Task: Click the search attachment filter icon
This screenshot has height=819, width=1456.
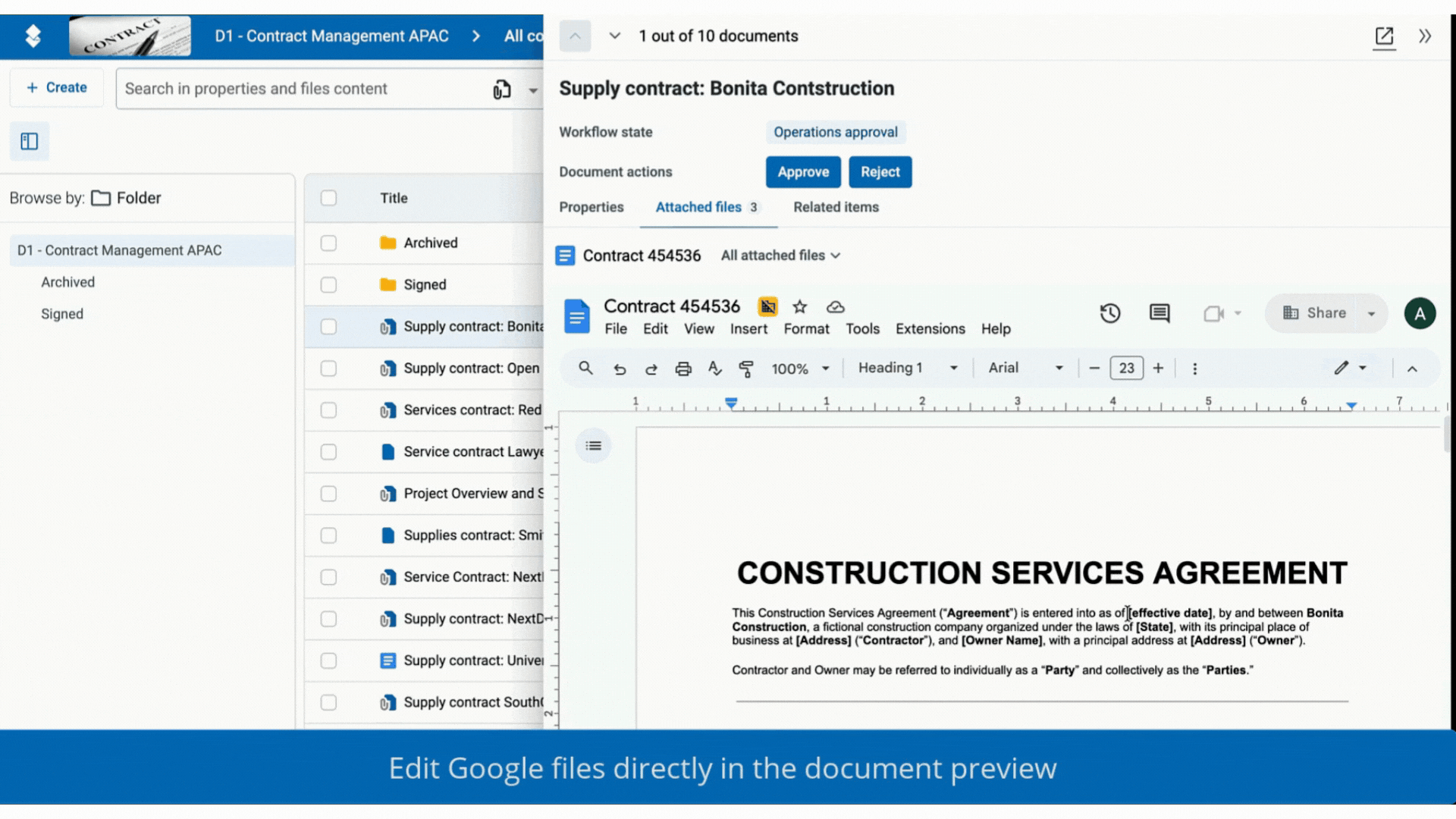Action: point(502,89)
